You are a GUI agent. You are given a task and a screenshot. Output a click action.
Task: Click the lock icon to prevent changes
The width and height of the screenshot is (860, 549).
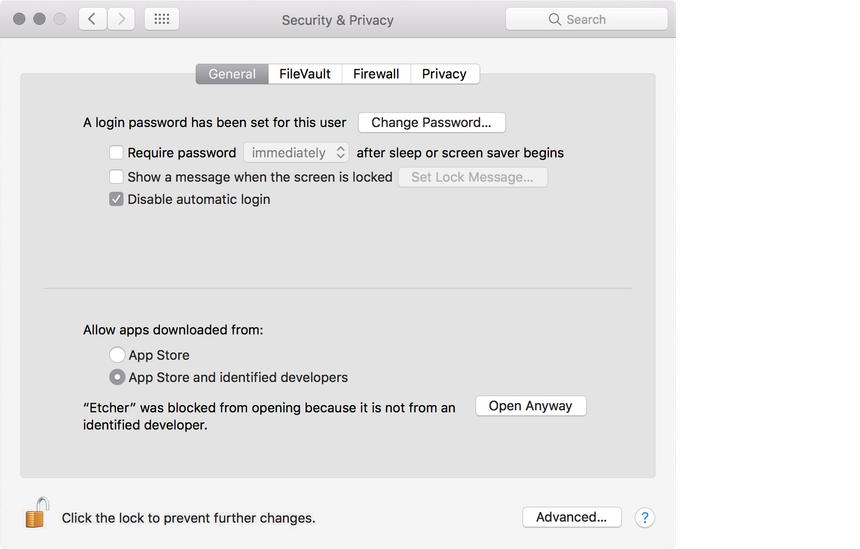37,514
